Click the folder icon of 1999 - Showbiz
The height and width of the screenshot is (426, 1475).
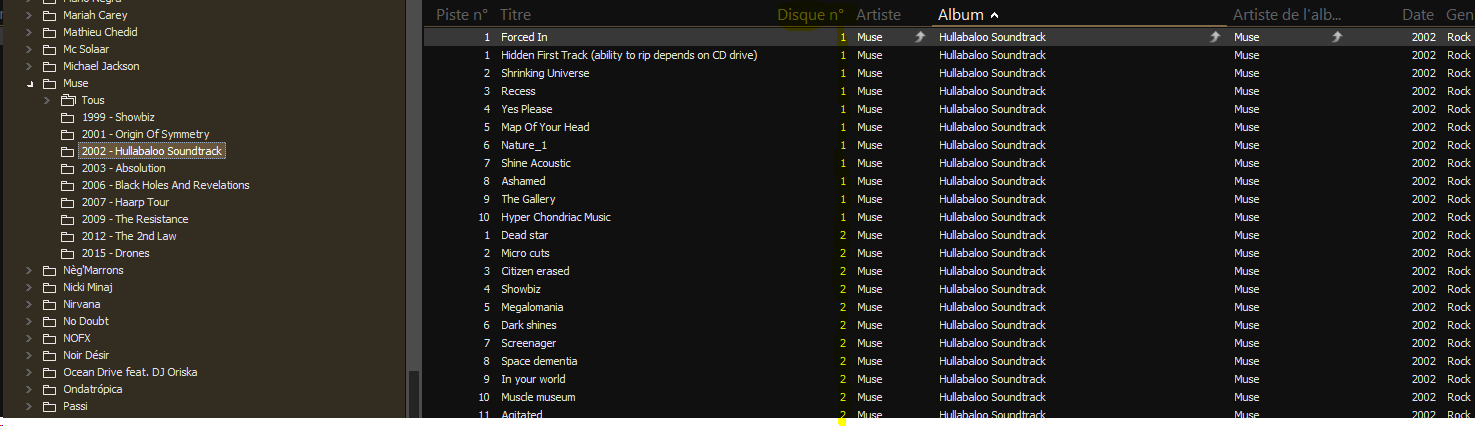point(68,117)
